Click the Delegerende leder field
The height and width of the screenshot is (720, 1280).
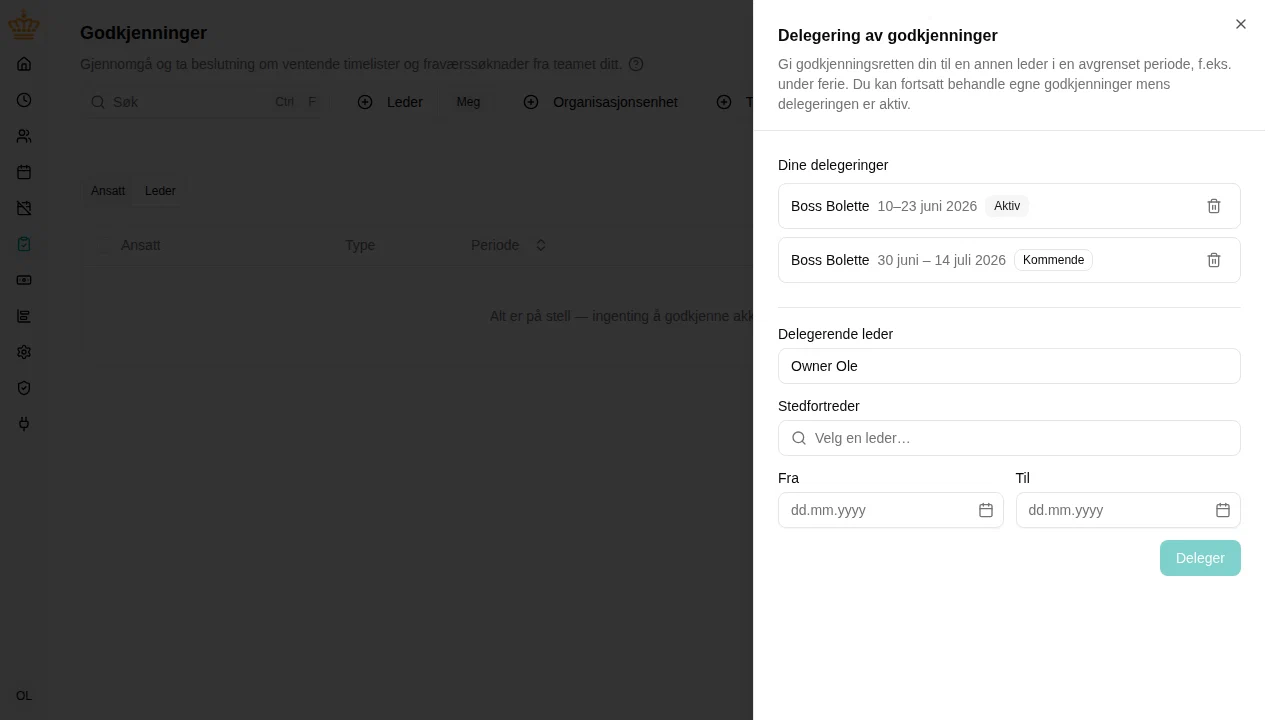[x=1009, y=366]
